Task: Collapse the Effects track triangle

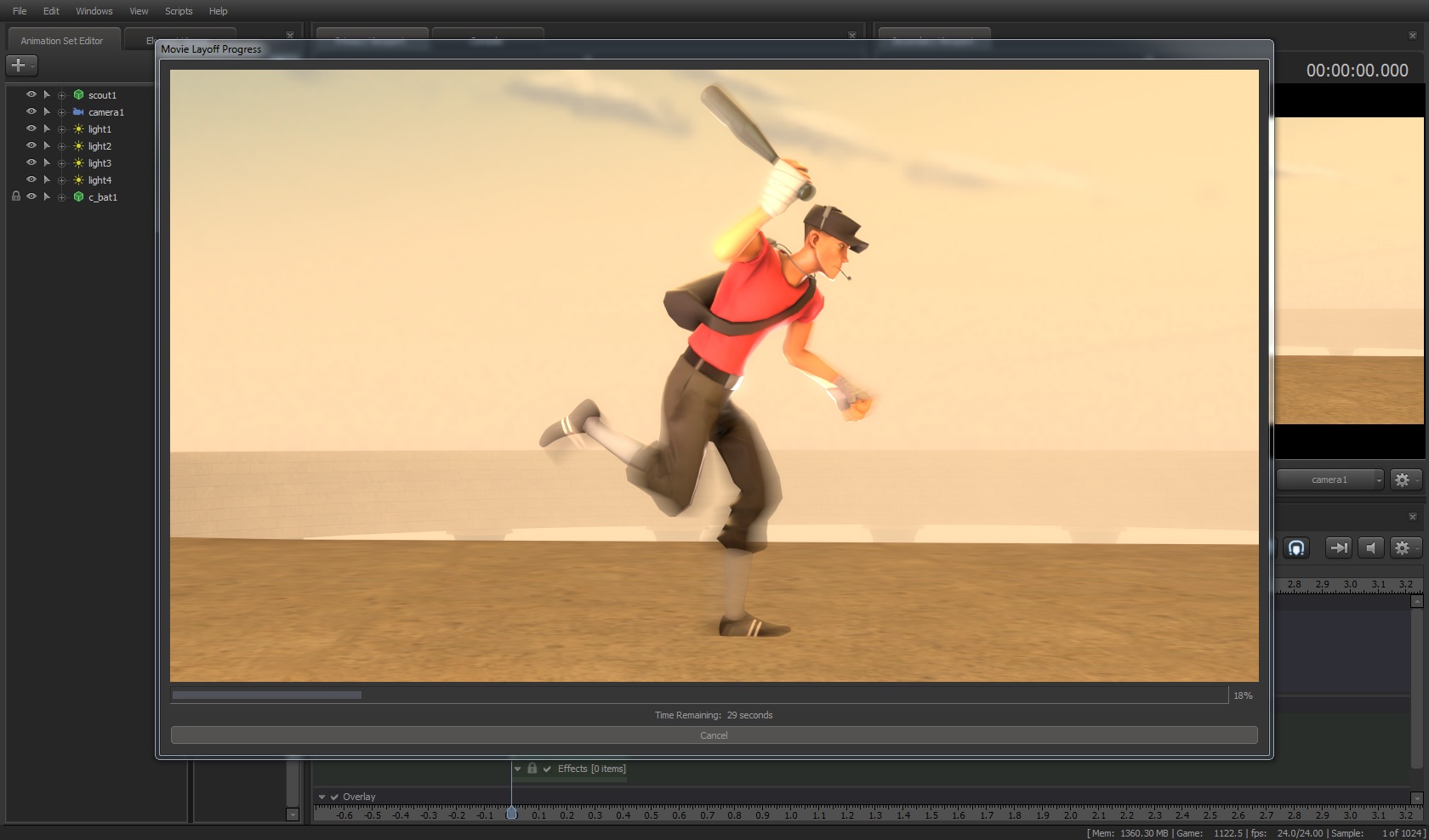Action: coord(517,769)
